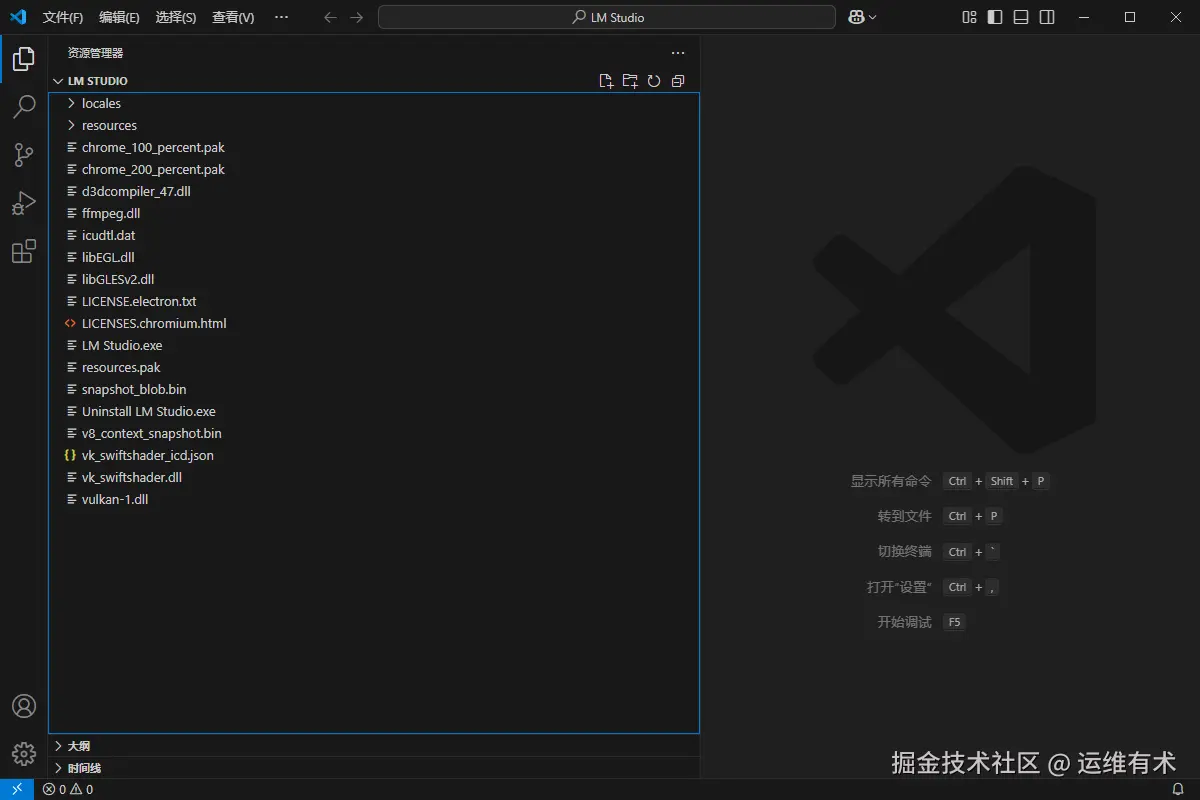Click the New Folder icon in Explorer
This screenshot has height=800, width=1200.
(630, 81)
